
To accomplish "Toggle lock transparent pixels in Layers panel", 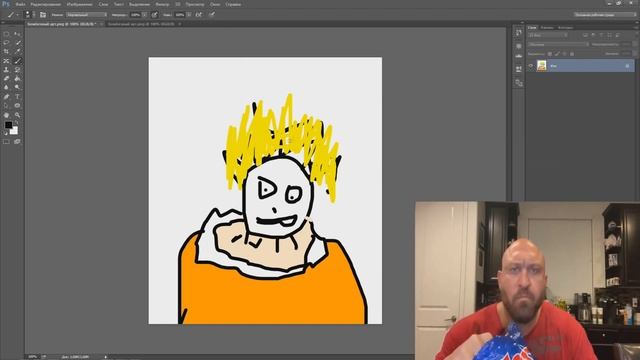I will [x=550, y=54].
